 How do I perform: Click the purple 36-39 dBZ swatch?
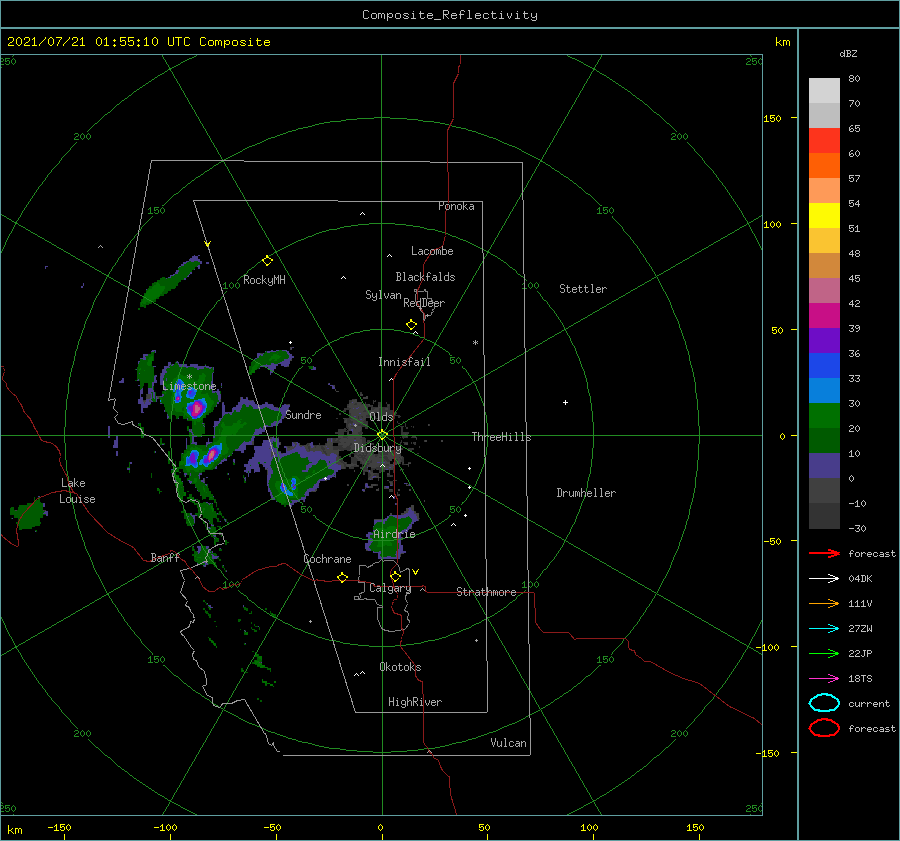pos(824,340)
